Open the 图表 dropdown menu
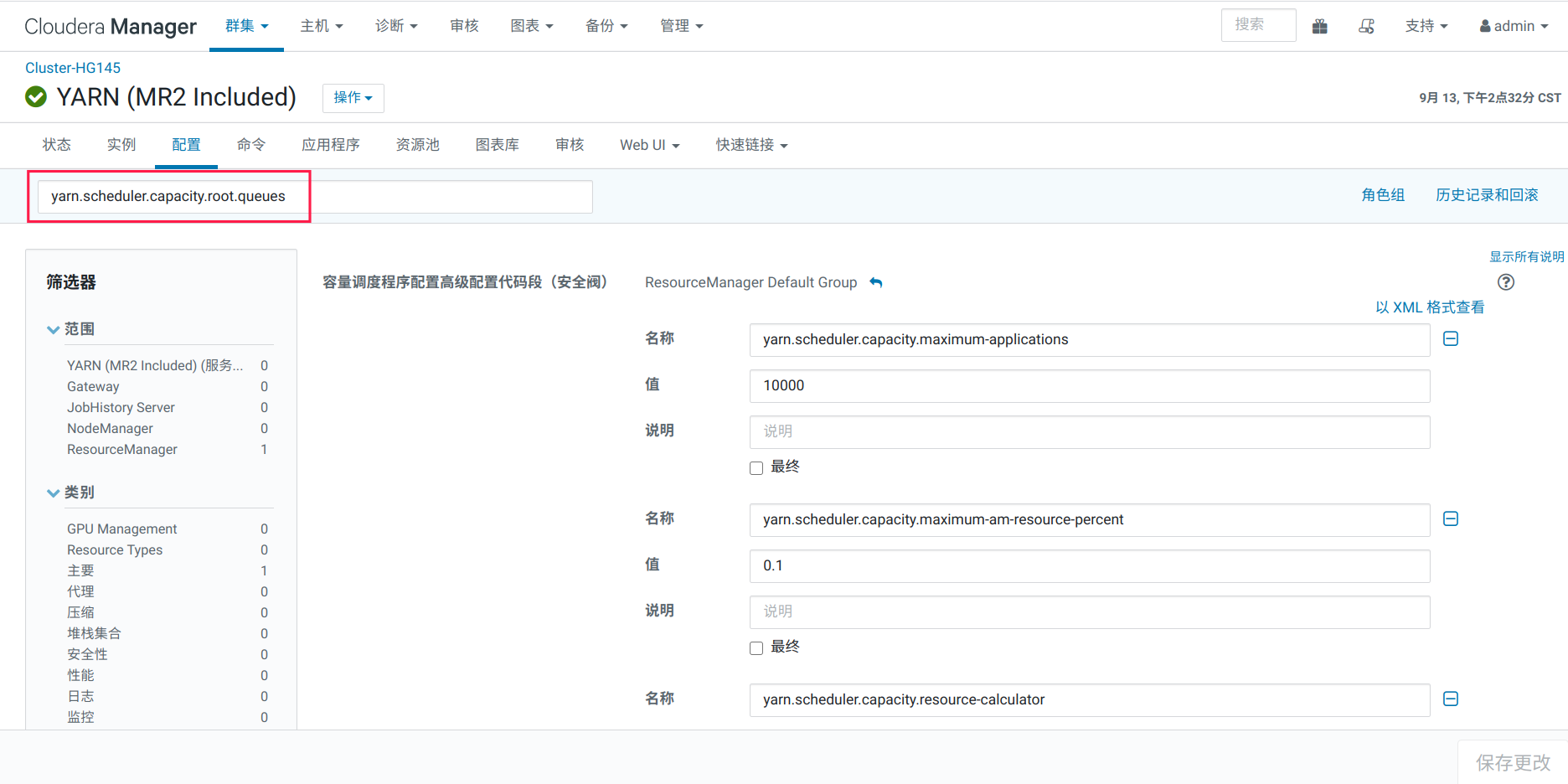The width and height of the screenshot is (1568, 784). [532, 26]
